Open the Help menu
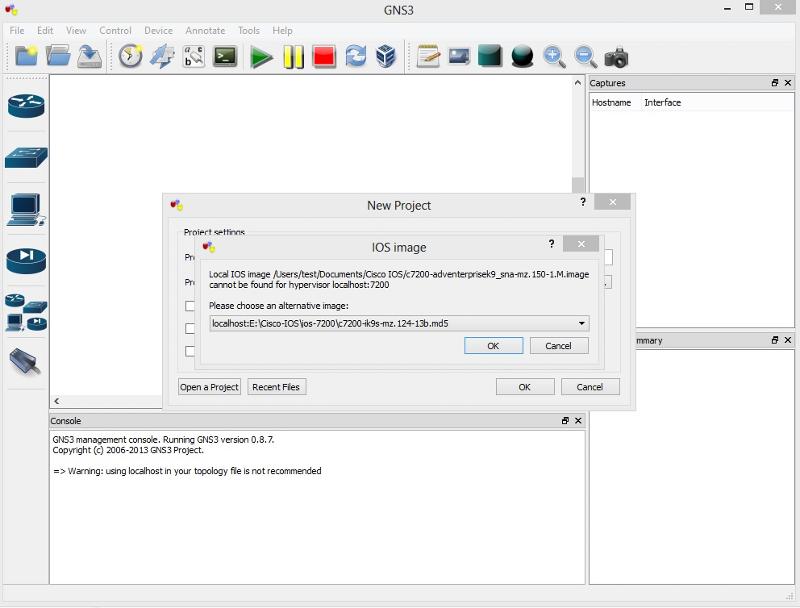The image size is (800, 608). [282, 31]
